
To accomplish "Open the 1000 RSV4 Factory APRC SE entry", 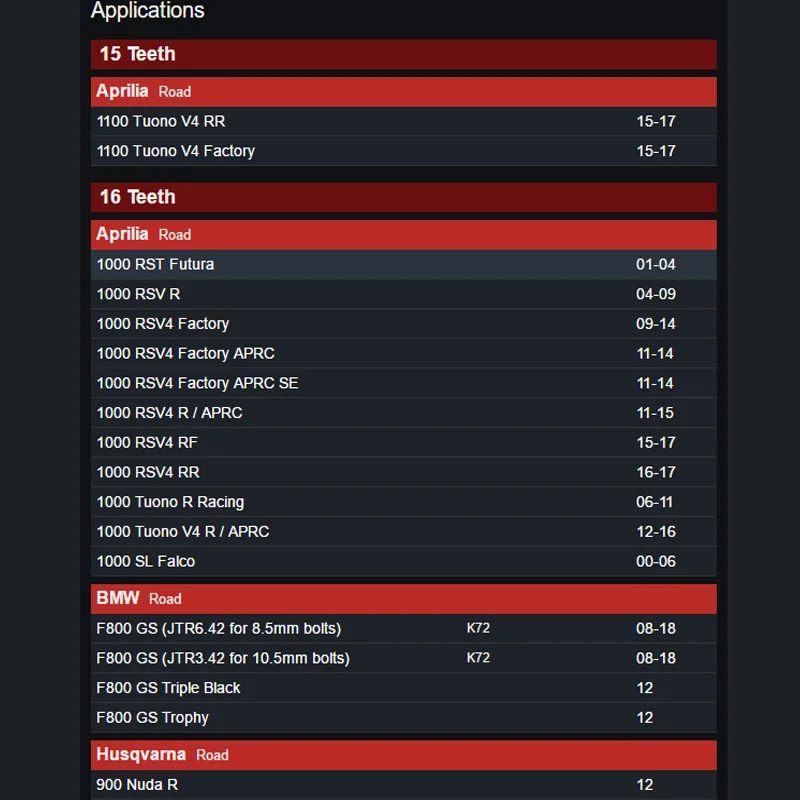I will coord(404,383).
